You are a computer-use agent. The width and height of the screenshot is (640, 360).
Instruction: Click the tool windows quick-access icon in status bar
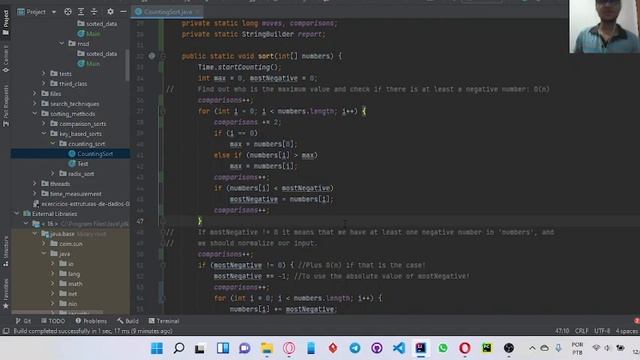pos(6,331)
